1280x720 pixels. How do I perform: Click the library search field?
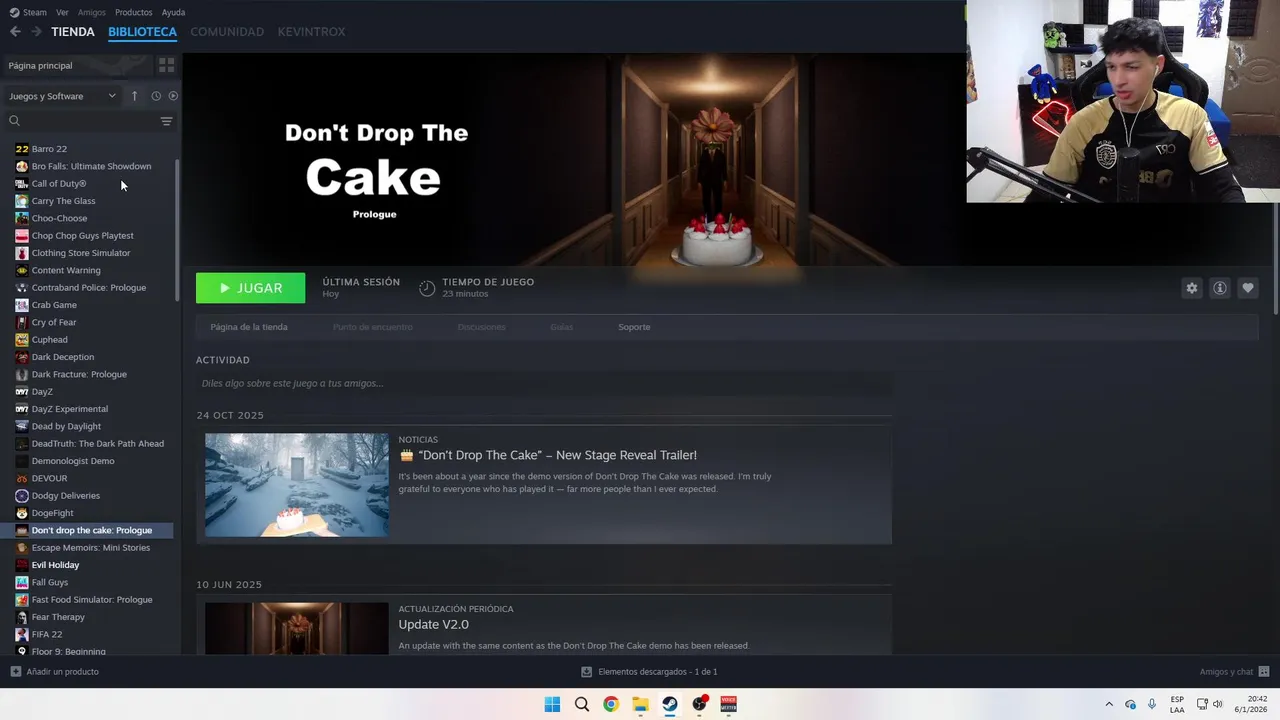[90, 121]
